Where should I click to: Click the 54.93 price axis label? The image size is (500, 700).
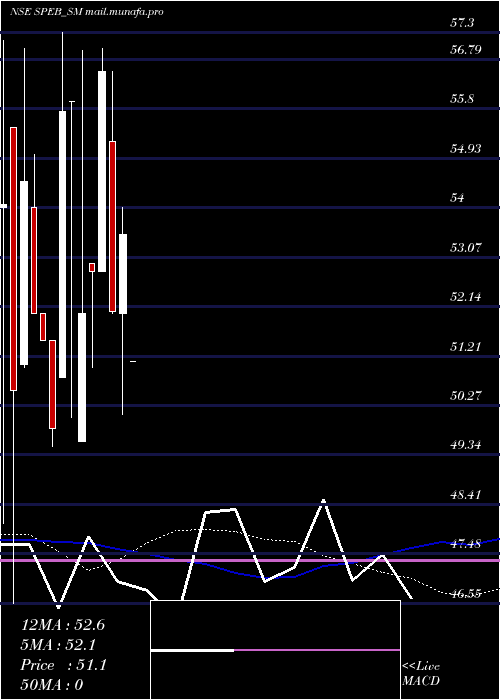tap(465, 149)
